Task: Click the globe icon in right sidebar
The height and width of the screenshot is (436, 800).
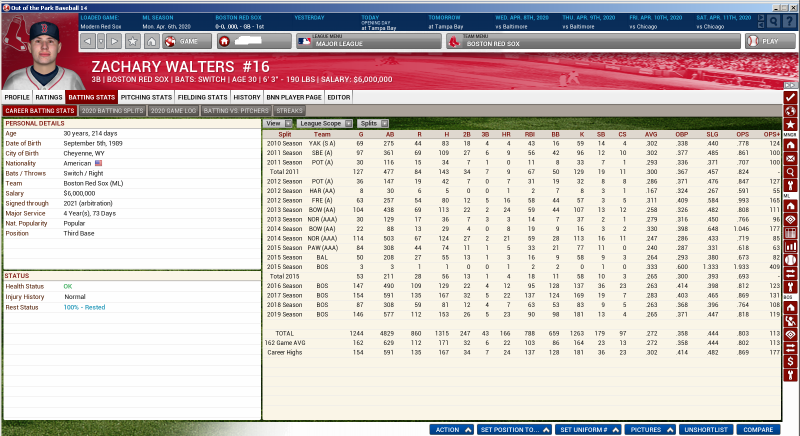Action: coord(790,113)
